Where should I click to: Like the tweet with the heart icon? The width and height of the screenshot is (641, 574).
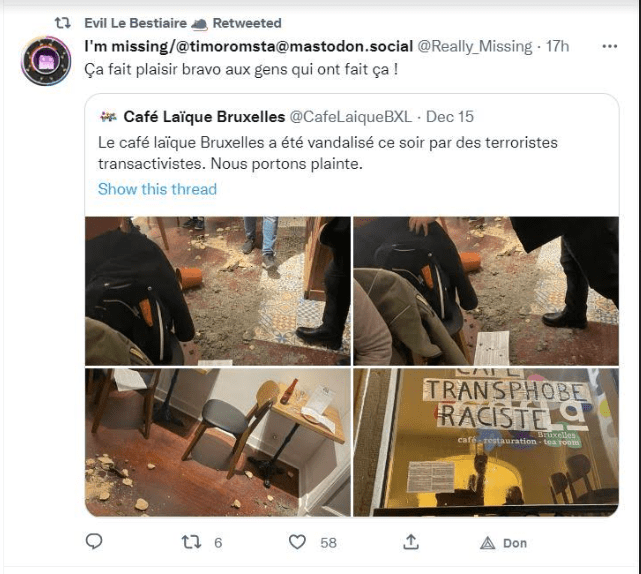pos(297,542)
